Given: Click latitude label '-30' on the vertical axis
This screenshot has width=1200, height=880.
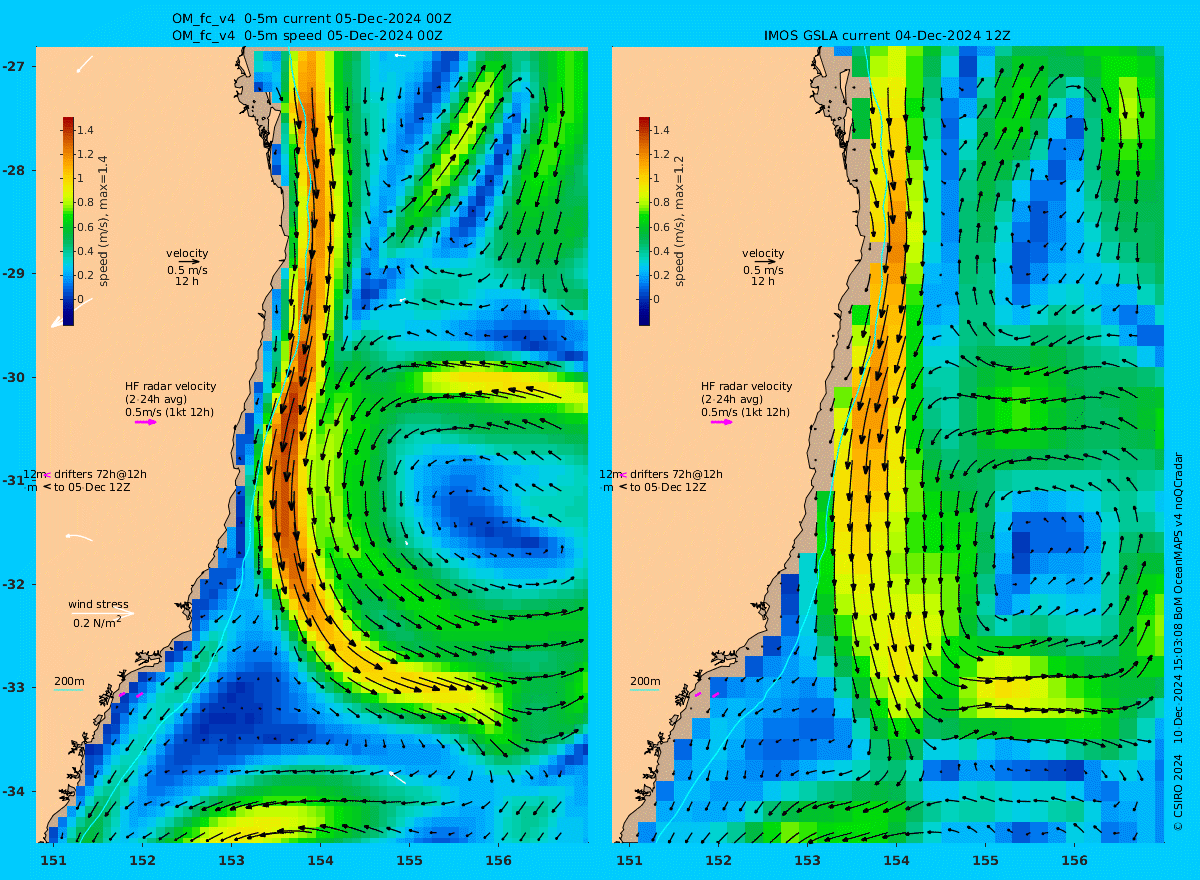Looking at the screenshot, I should [x=15, y=377].
